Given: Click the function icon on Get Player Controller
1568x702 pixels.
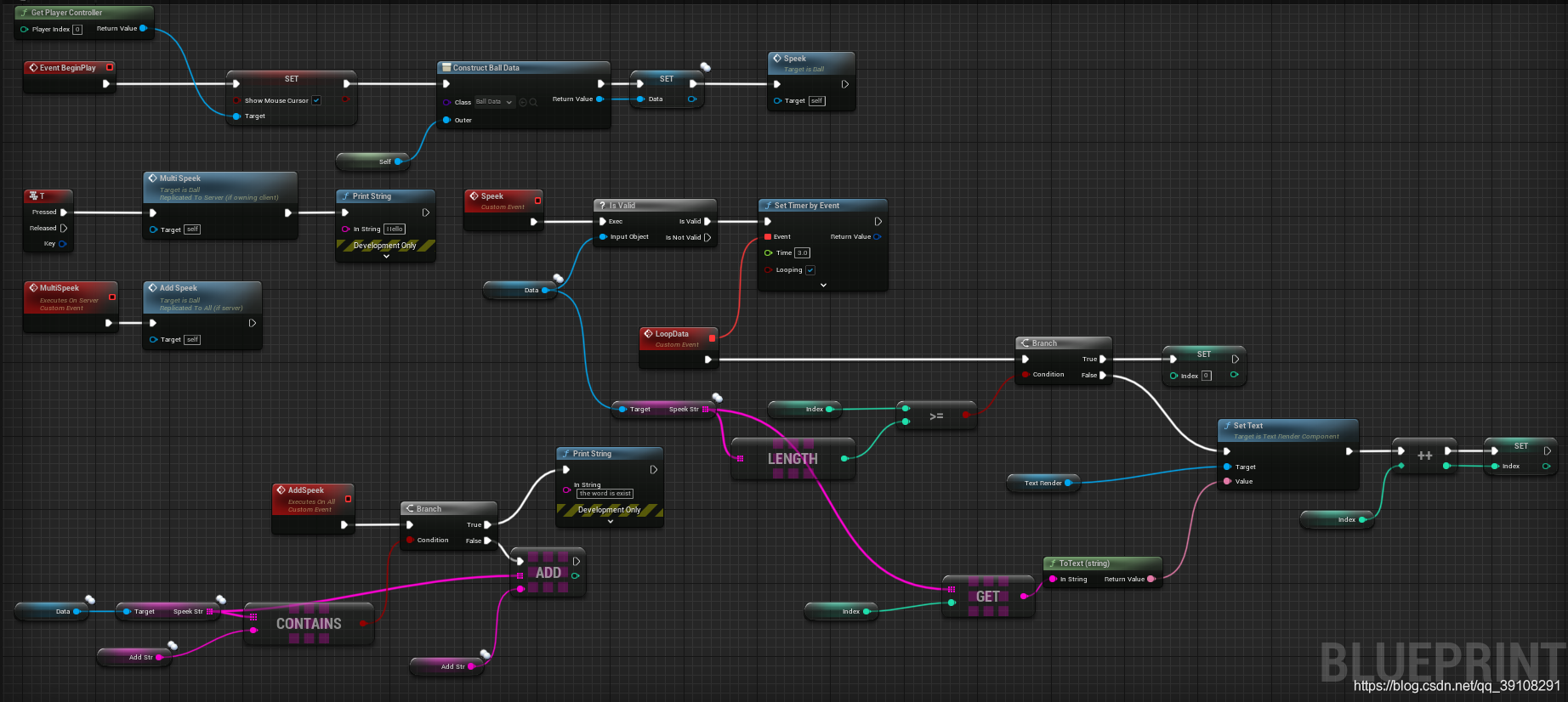Looking at the screenshot, I should point(24,13).
